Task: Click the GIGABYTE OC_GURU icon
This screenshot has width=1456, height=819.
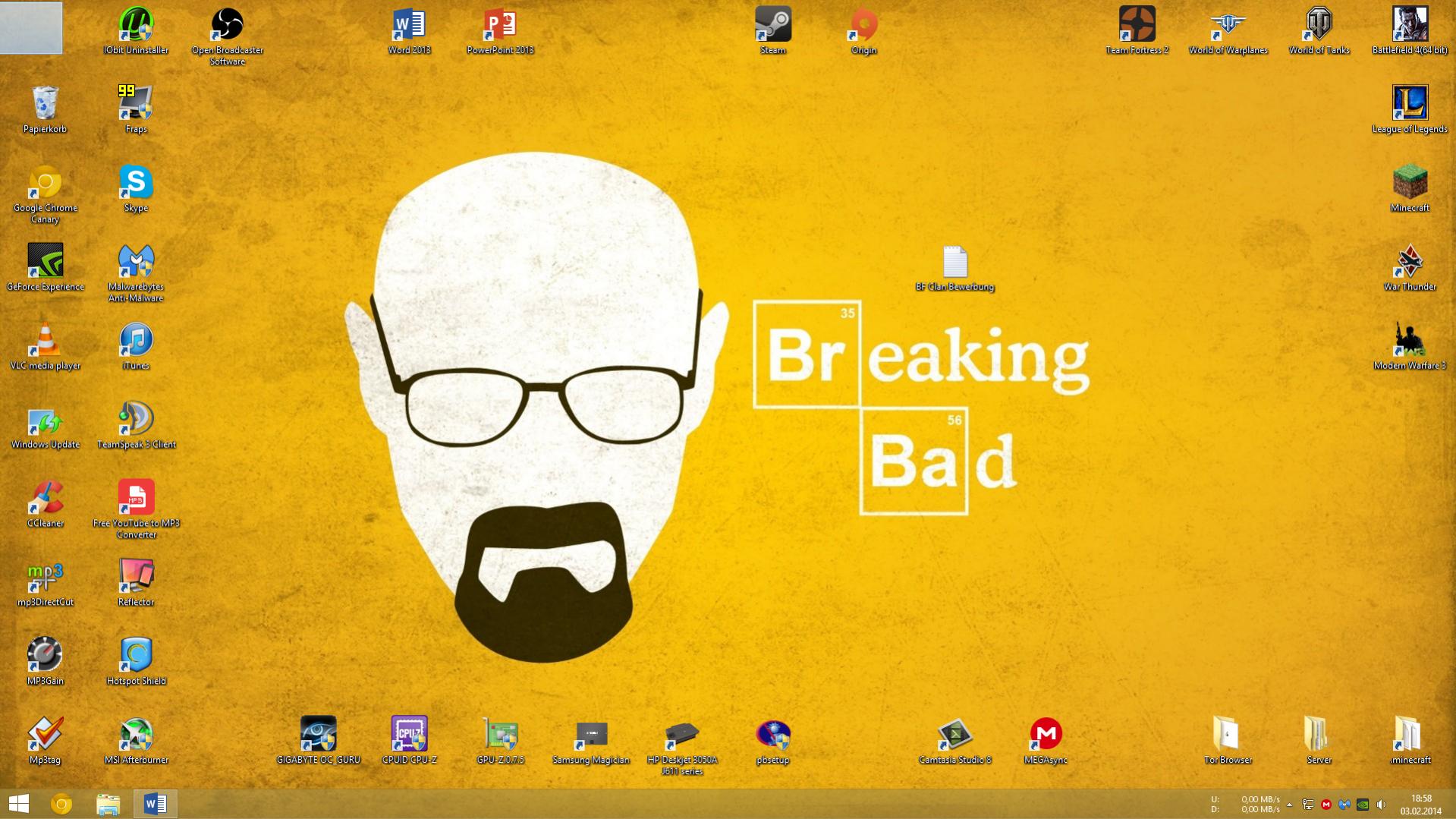Action: [x=318, y=742]
